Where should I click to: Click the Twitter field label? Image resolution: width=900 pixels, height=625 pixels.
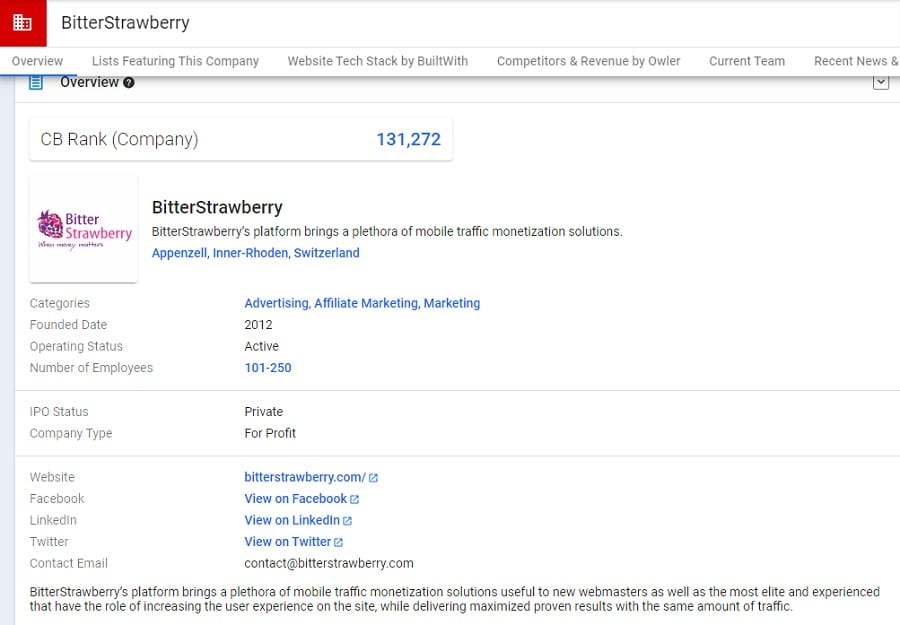coord(49,542)
